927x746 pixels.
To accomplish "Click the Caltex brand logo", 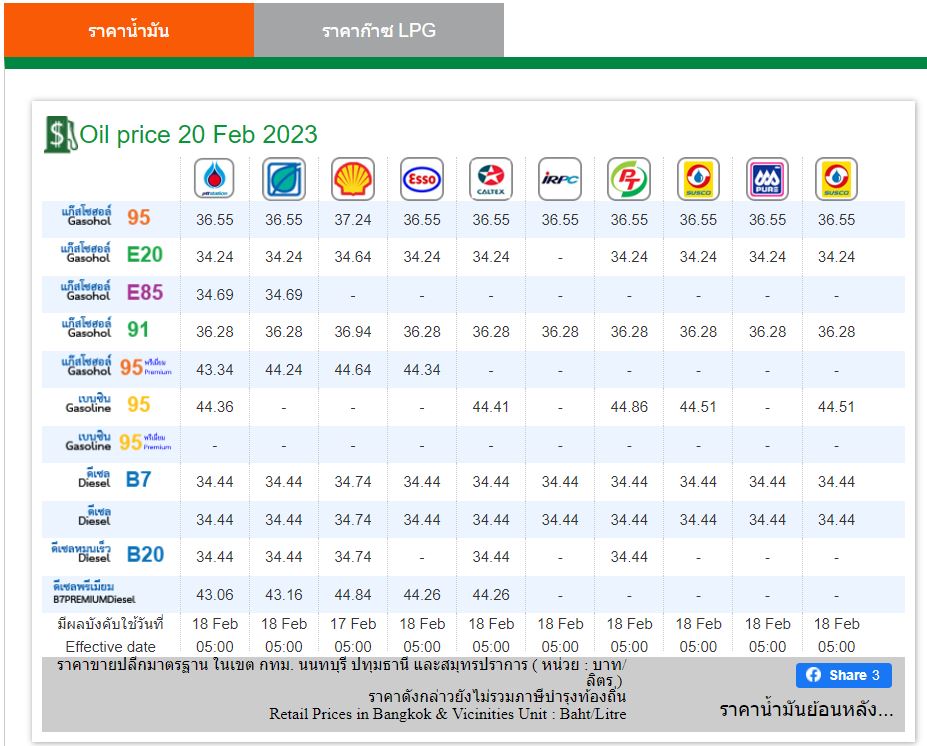I will click(491, 179).
